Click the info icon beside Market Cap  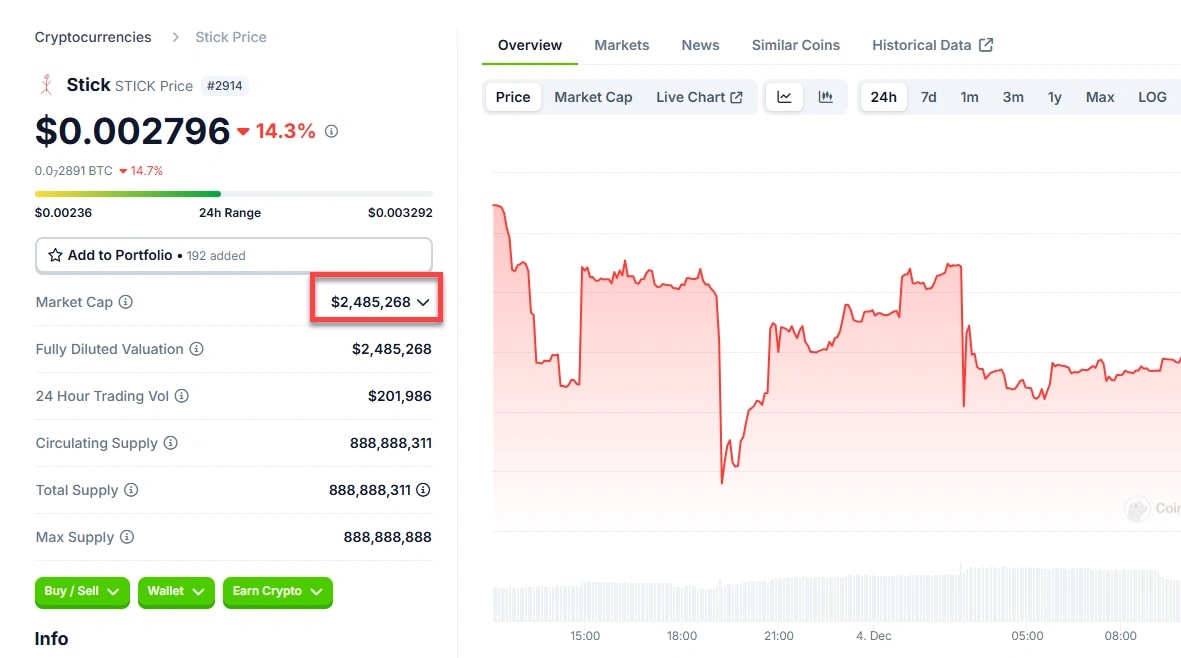pyautogui.click(x=126, y=302)
